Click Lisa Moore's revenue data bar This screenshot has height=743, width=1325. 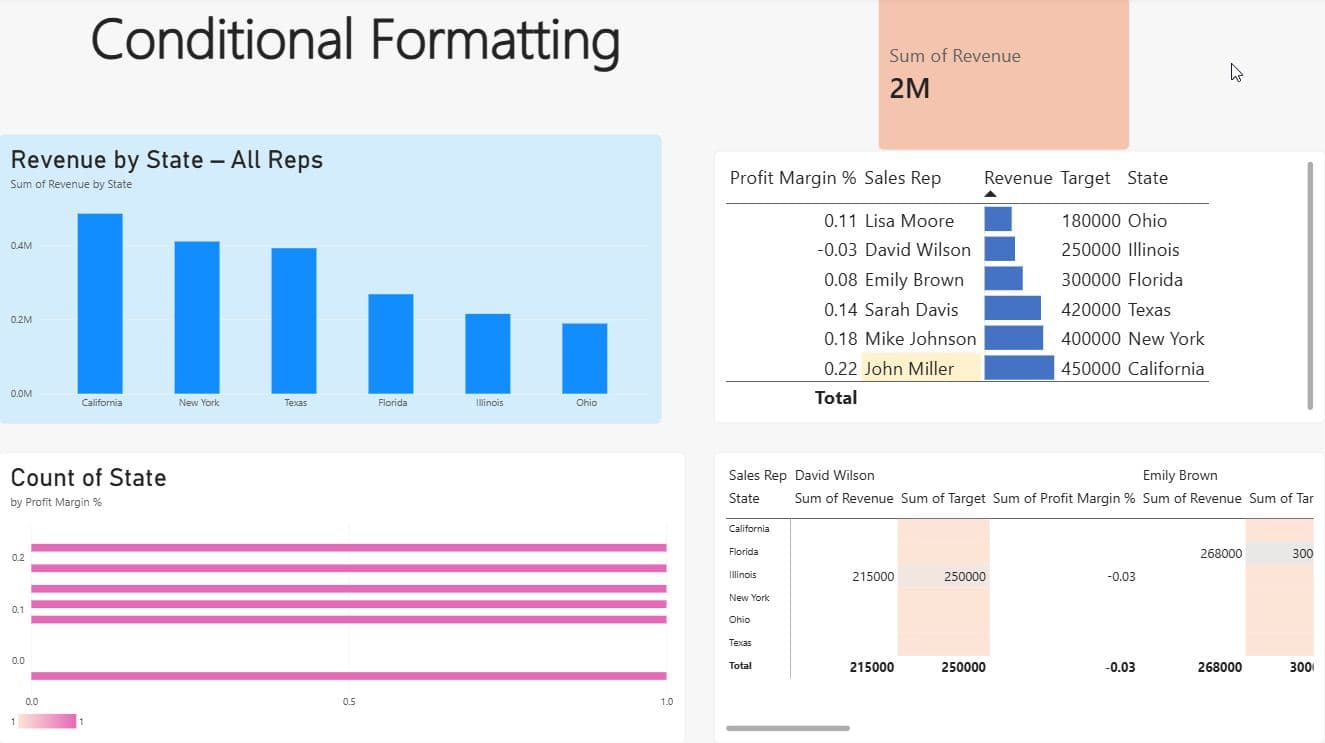tap(998, 219)
